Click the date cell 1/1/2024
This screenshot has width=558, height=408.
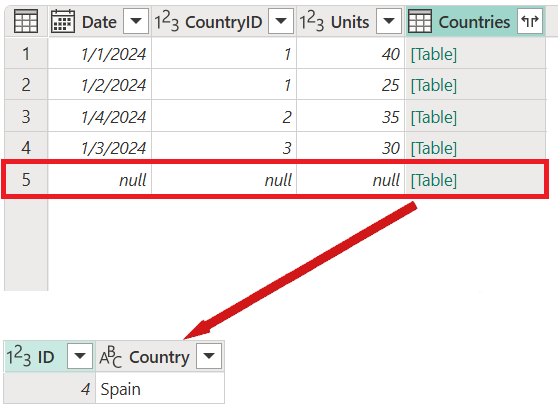coord(100,53)
